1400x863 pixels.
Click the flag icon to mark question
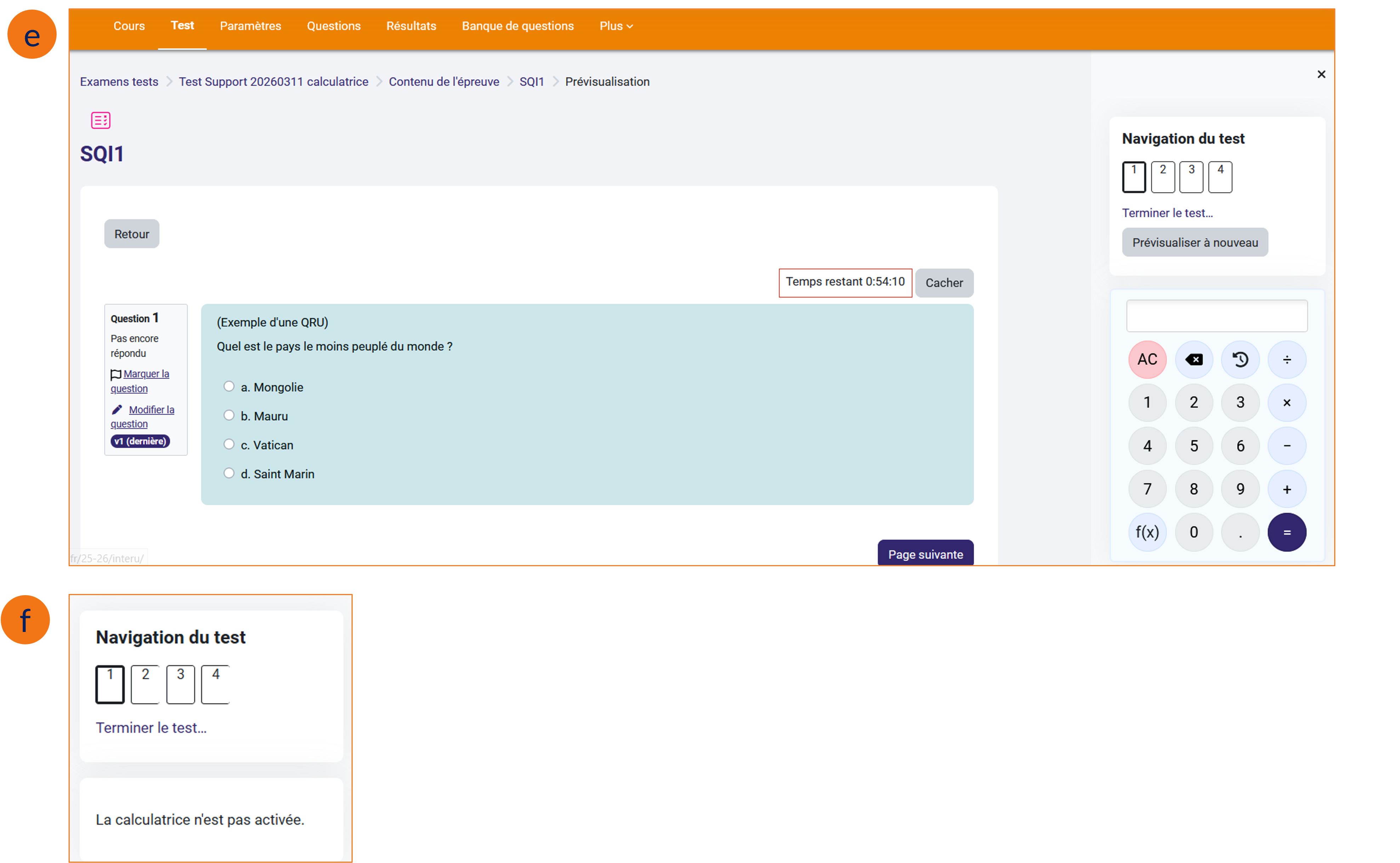pos(116,374)
